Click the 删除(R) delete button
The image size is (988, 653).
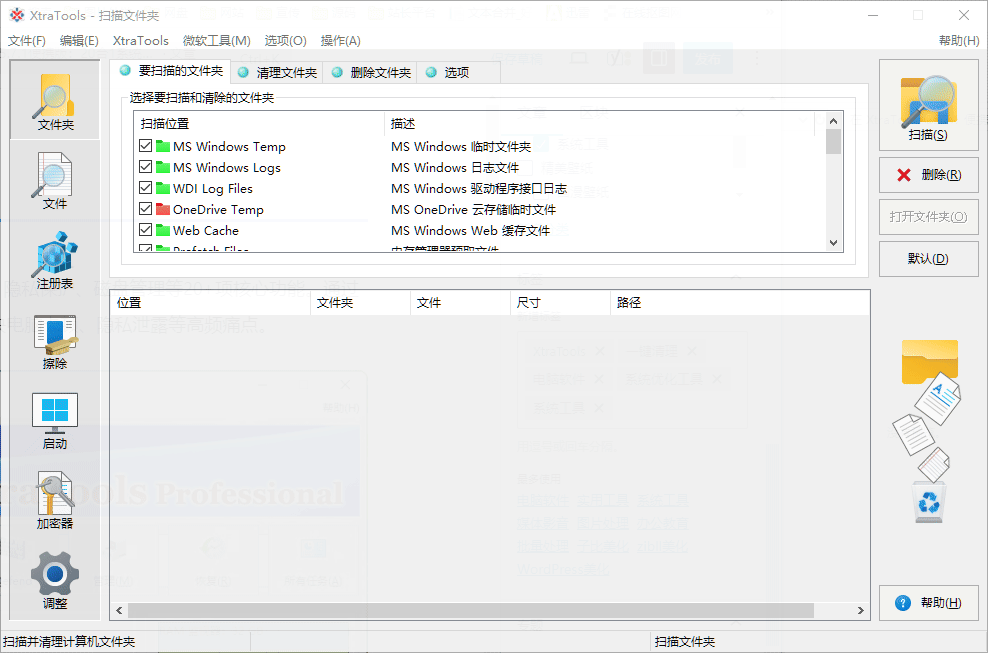[x=928, y=175]
